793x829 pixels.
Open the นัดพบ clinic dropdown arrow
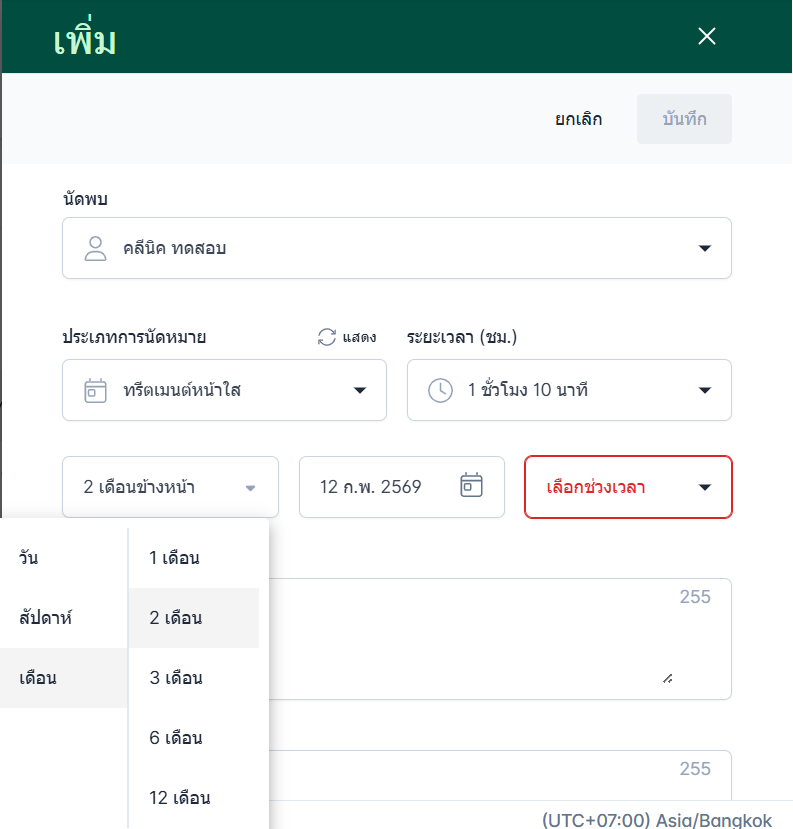click(x=704, y=248)
